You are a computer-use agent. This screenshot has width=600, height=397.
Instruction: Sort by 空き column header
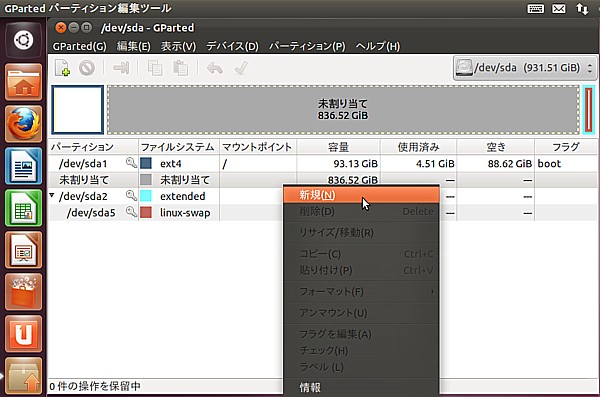[x=496, y=147]
